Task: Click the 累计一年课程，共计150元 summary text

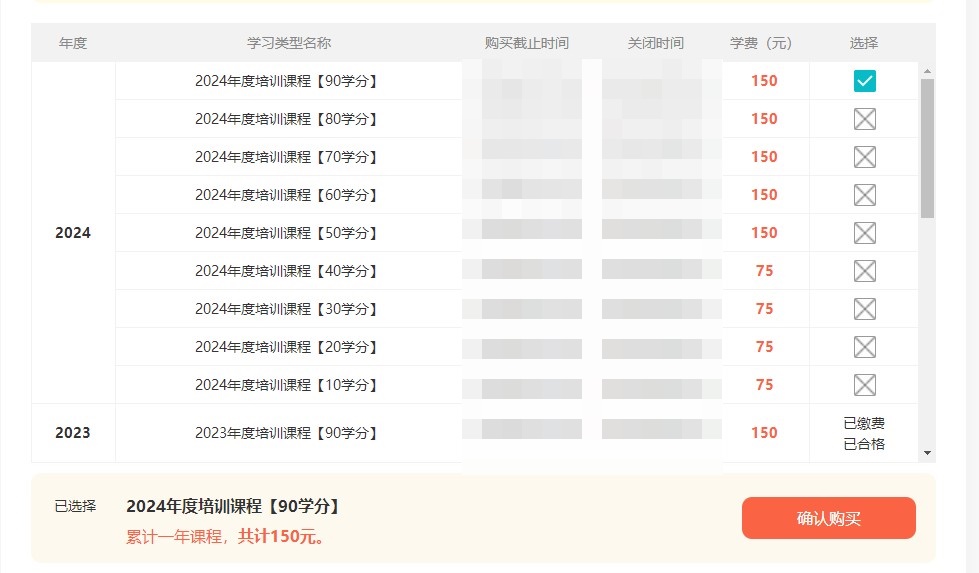Action: [x=225, y=536]
